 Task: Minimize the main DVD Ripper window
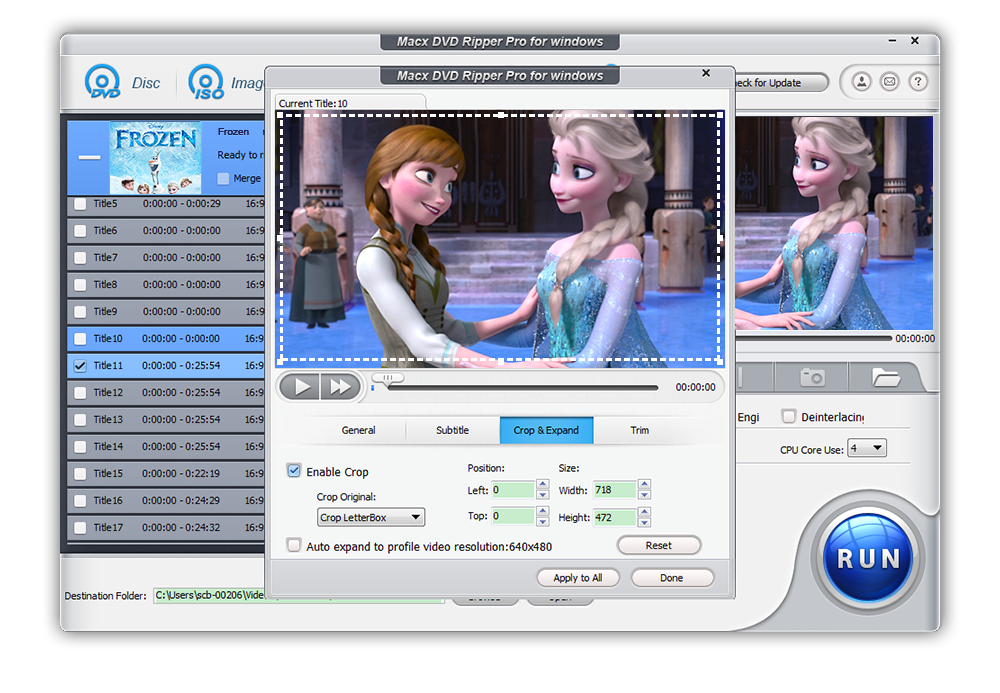coord(892,41)
